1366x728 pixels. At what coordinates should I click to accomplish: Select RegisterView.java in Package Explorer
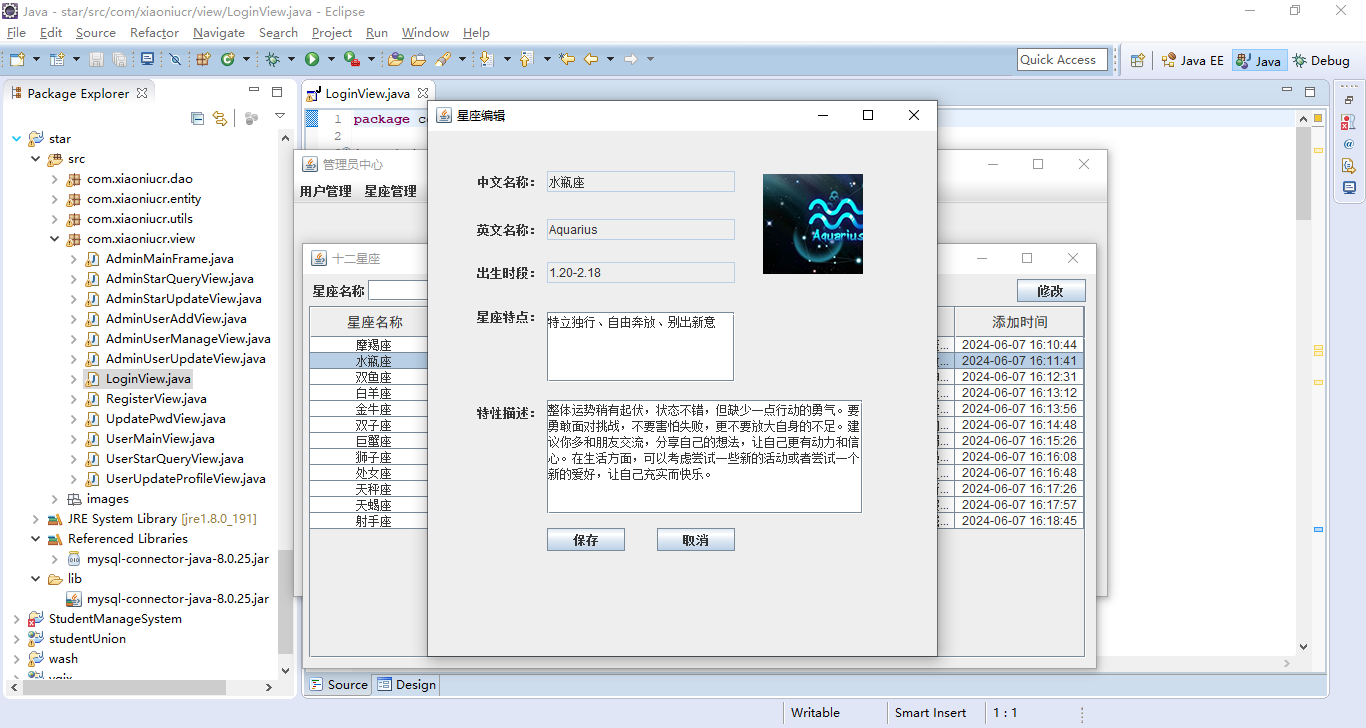pos(156,399)
